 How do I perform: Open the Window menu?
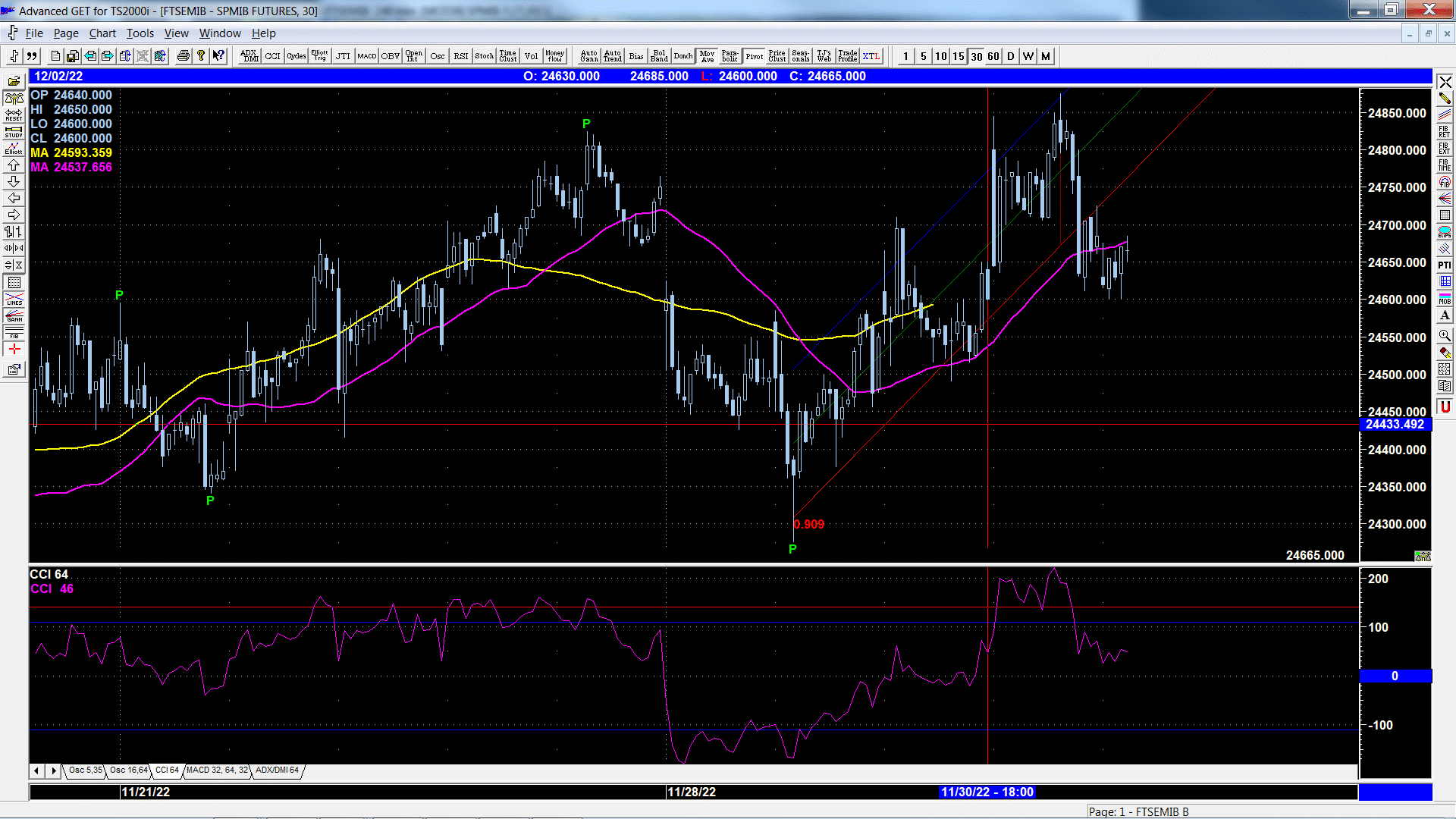coord(220,33)
